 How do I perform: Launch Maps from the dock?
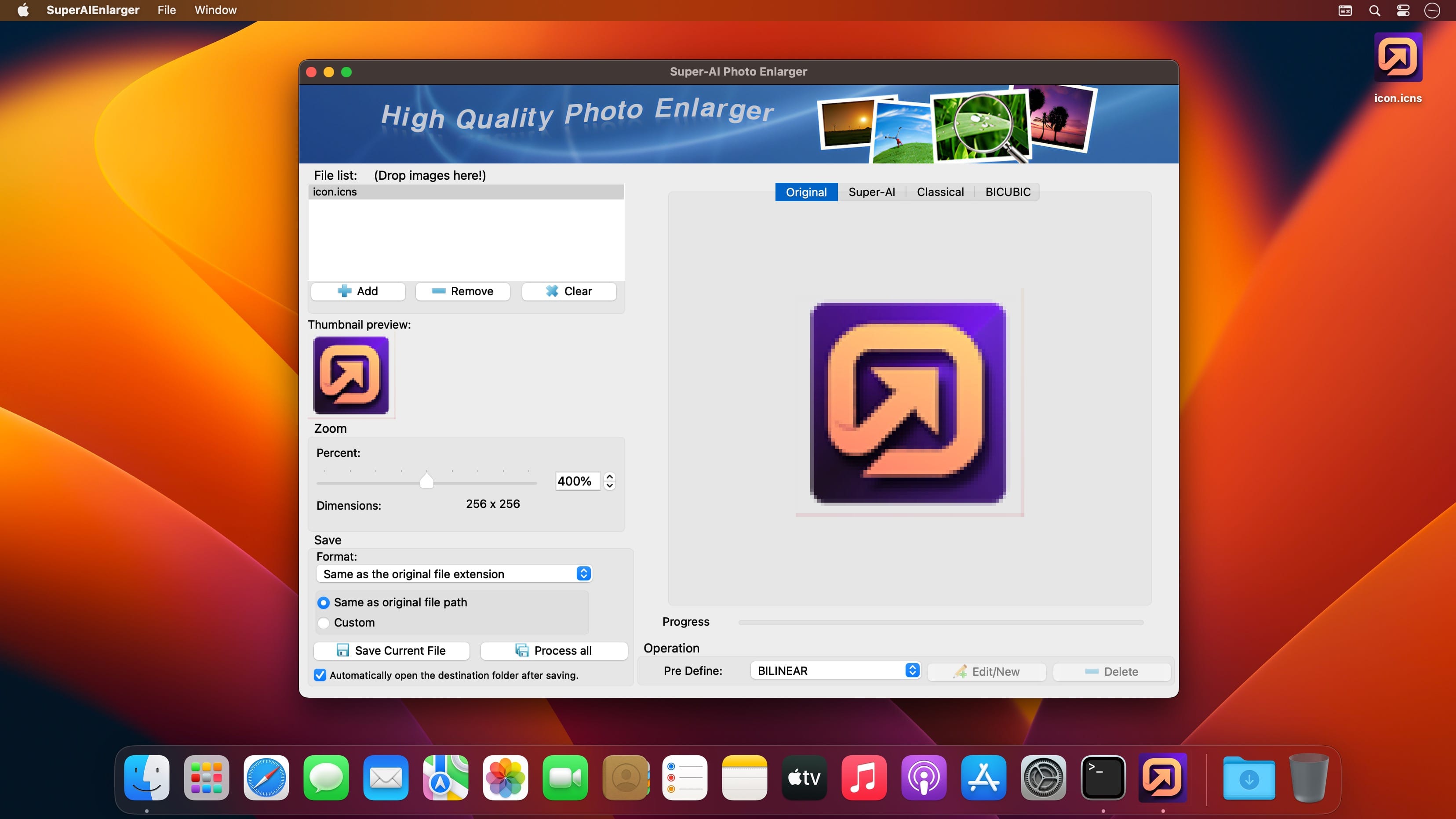coord(445,778)
